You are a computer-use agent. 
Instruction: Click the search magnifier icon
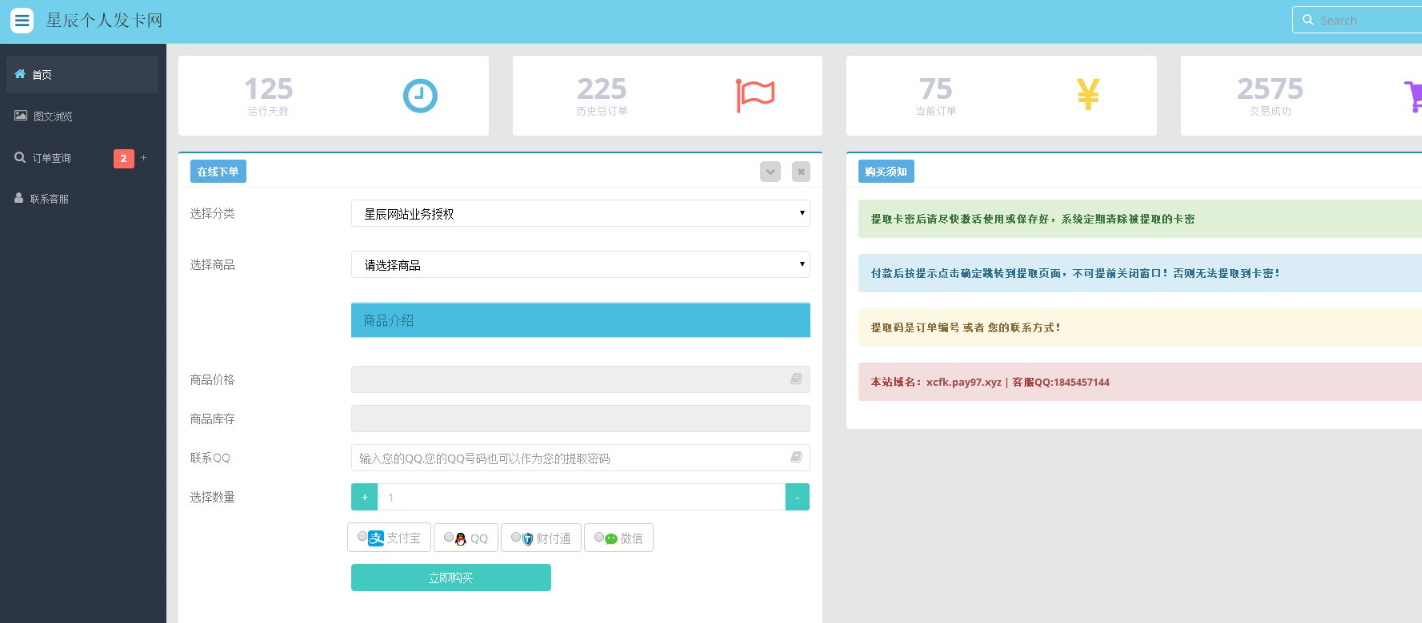click(1308, 20)
